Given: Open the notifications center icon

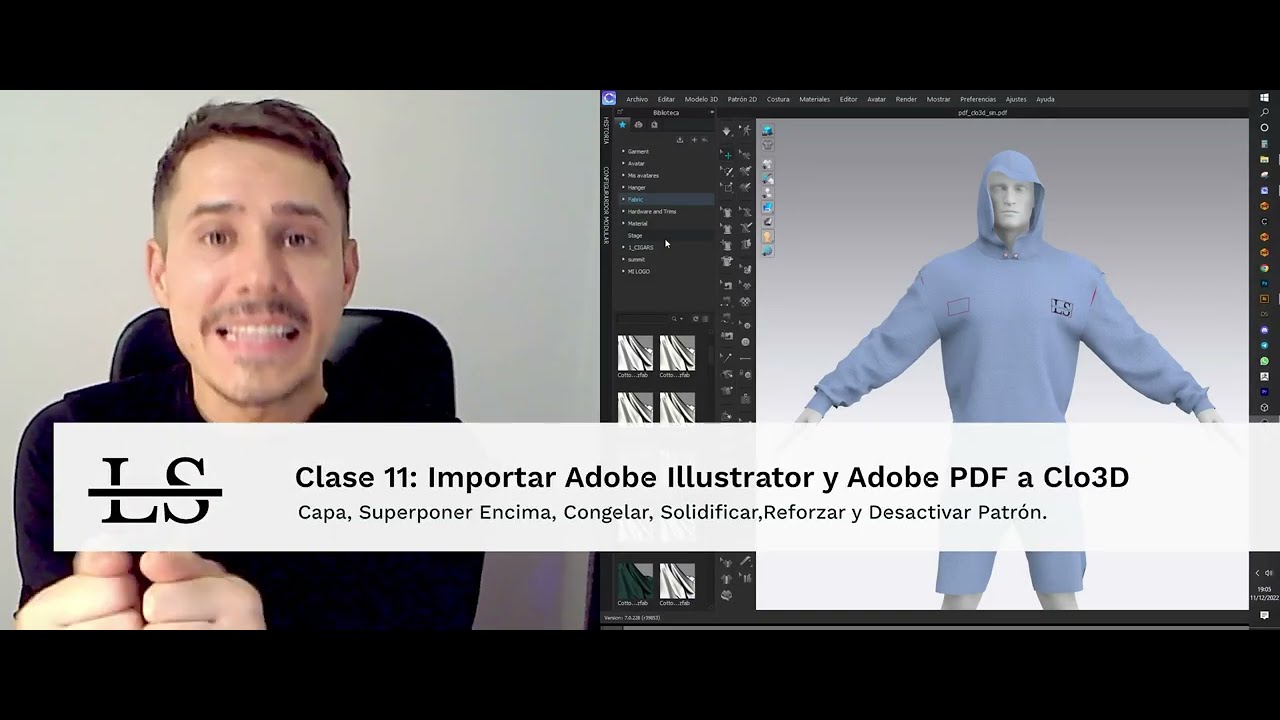Looking at the screenshot, I should click(x=1264, y=615).
